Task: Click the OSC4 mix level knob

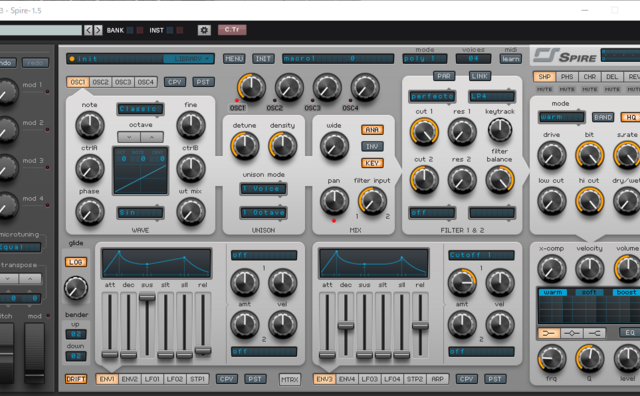Action: [x=365, y=87]
